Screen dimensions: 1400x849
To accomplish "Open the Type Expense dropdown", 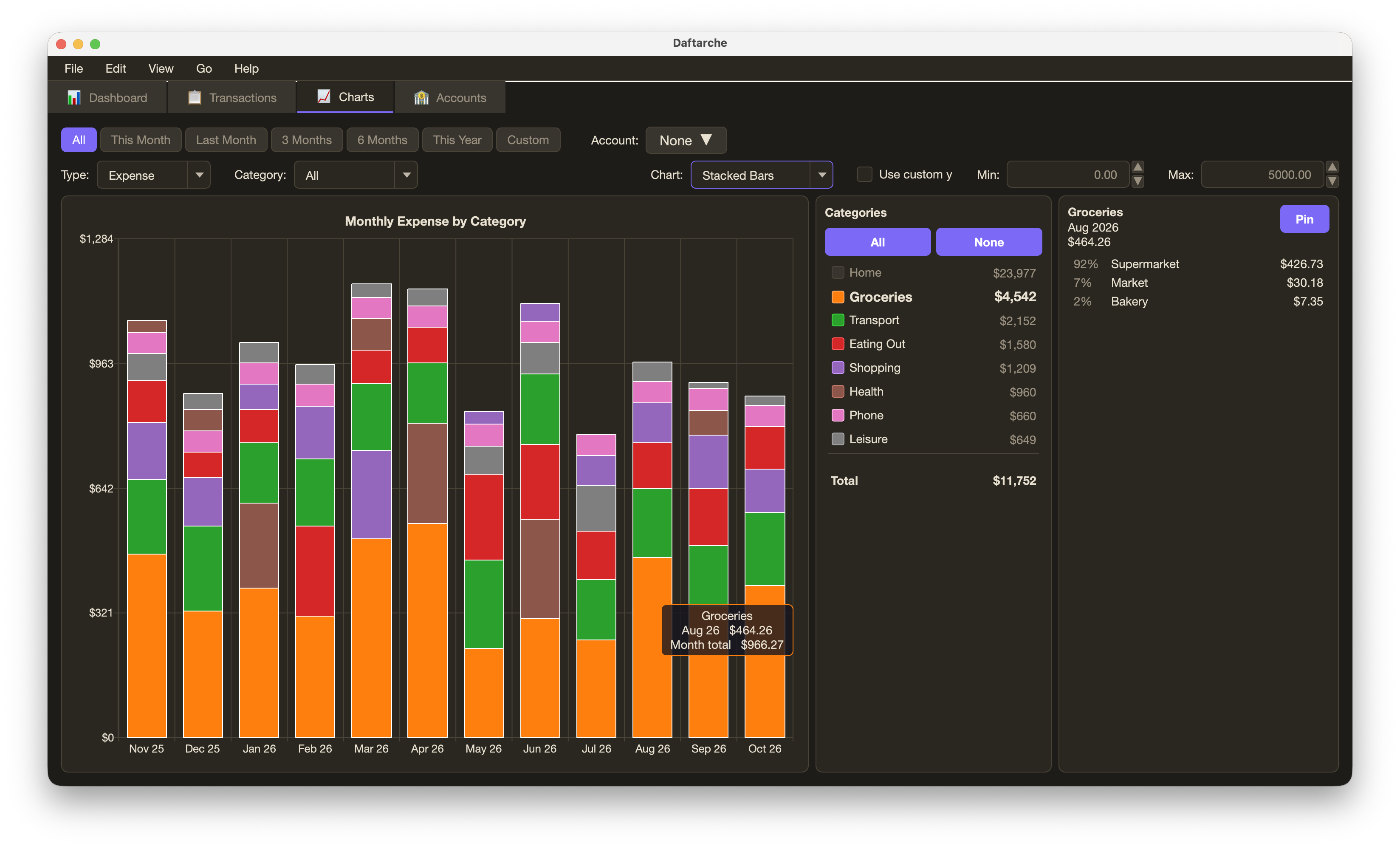I will coord(153,175).
